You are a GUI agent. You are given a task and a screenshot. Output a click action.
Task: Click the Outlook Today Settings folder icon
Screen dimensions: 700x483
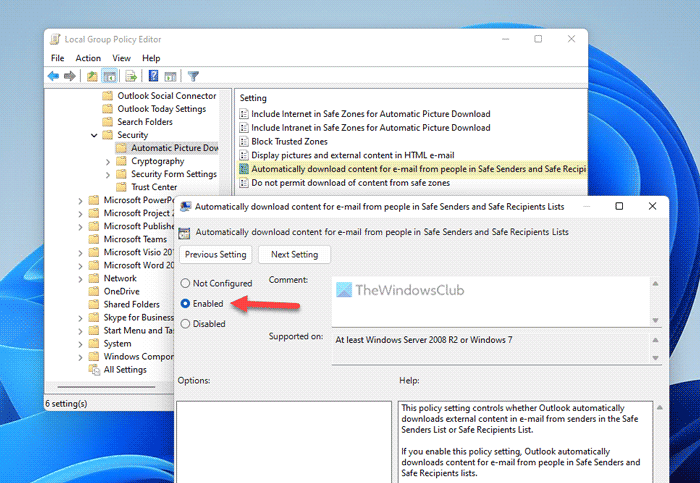[108, 109]
